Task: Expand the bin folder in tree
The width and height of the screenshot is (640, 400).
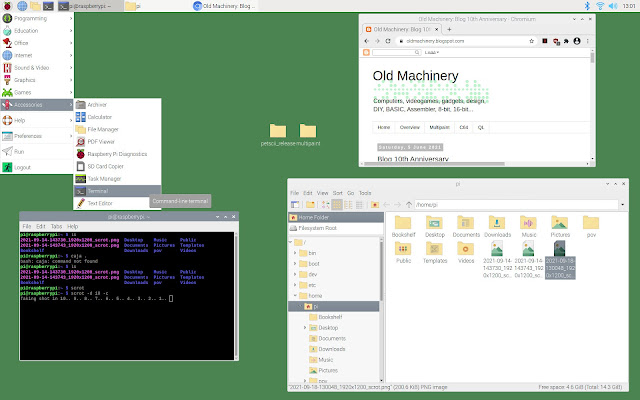Action: pyautogui.click(x=295, y=253)
